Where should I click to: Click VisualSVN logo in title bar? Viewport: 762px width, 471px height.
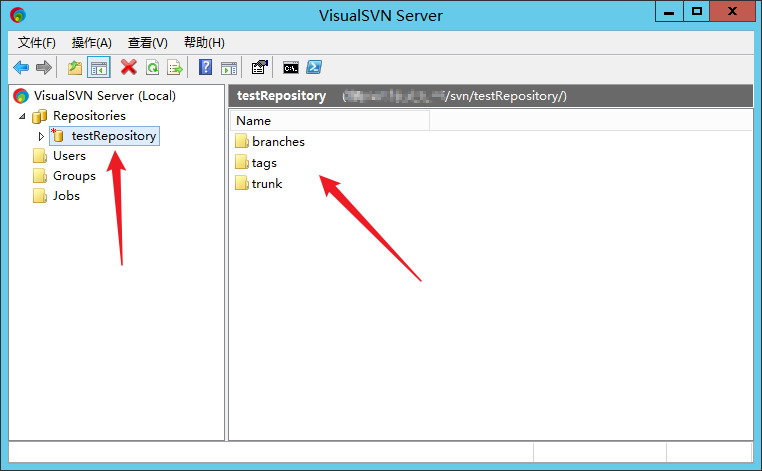pyautogui.click(x=18, y=16)
